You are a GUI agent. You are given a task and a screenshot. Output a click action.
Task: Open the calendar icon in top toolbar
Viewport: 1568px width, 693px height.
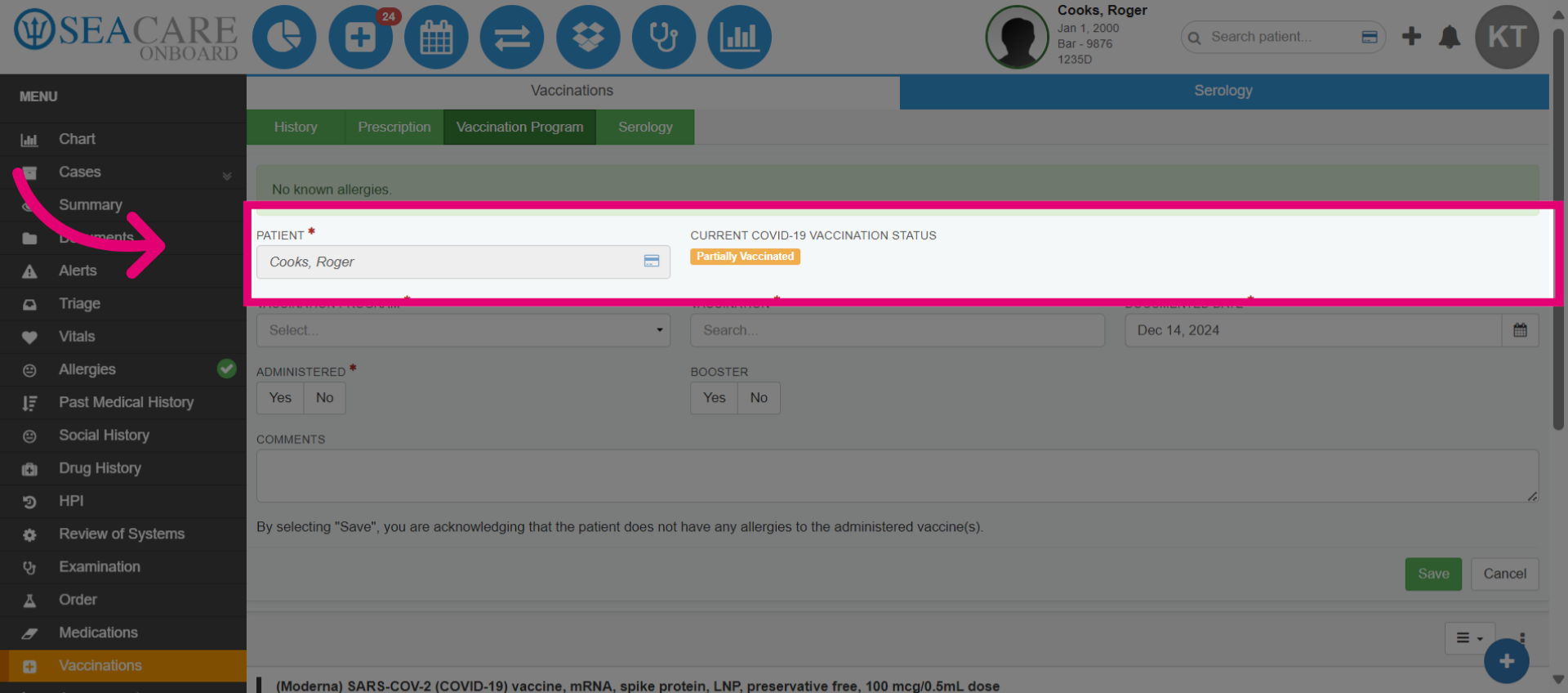pos(436,38)
